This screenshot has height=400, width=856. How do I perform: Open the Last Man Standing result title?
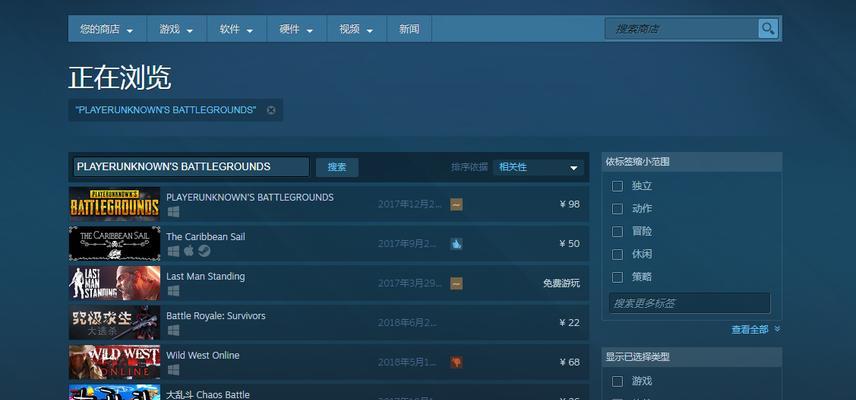click(x=205, y=276)
